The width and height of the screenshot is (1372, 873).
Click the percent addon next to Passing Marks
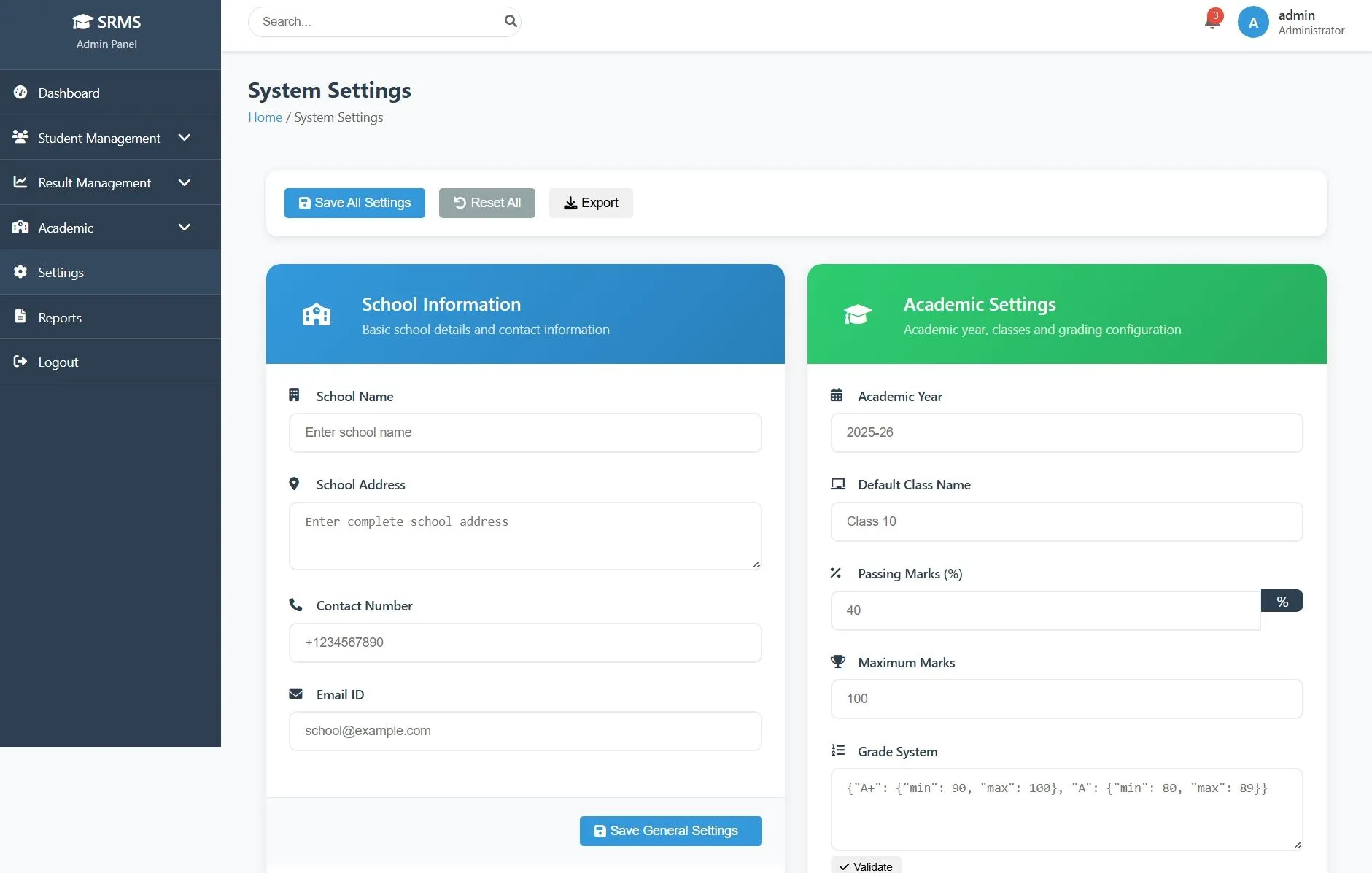click(x=1282, y=600)
